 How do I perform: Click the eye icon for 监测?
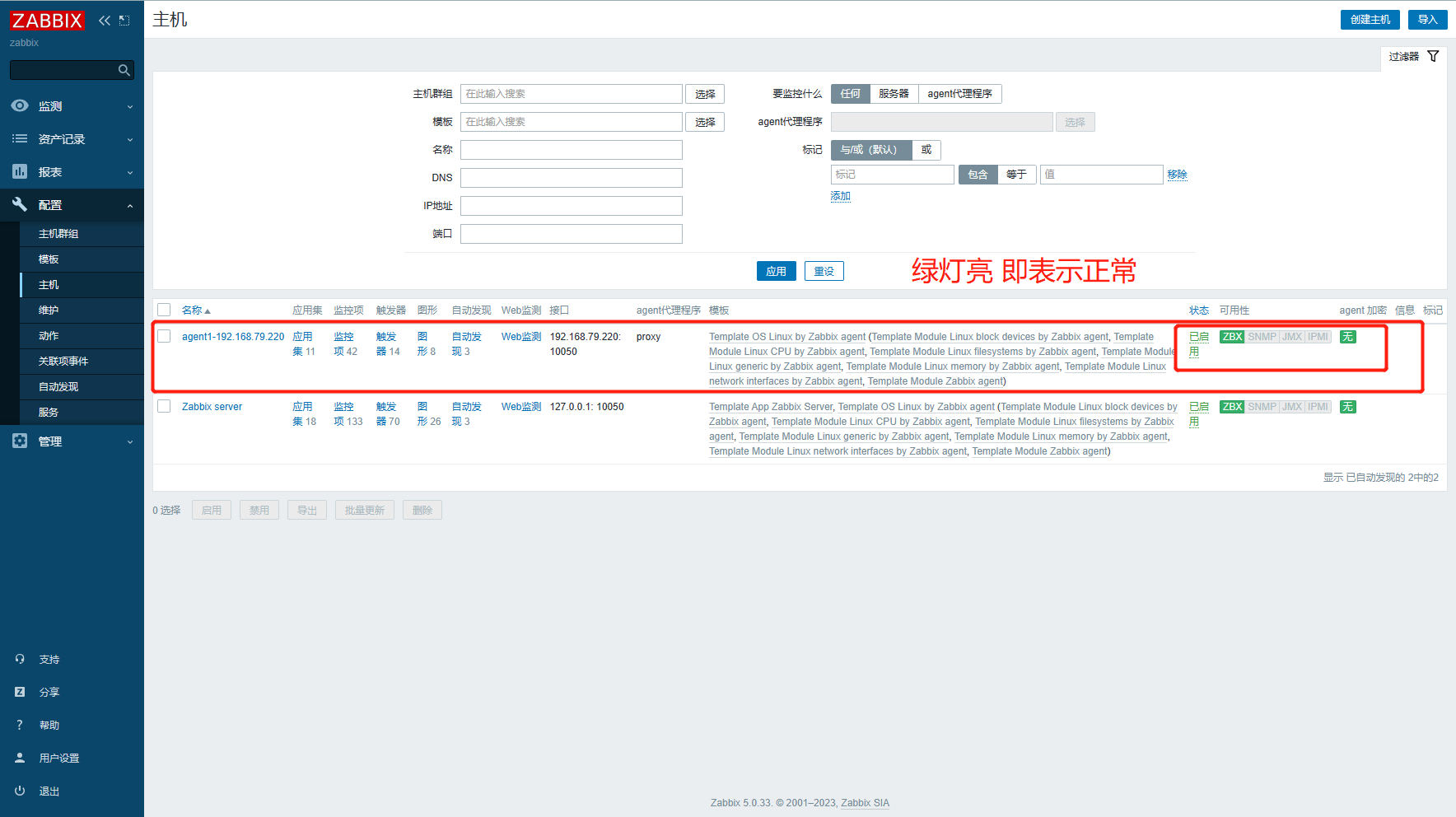[20, 105]
